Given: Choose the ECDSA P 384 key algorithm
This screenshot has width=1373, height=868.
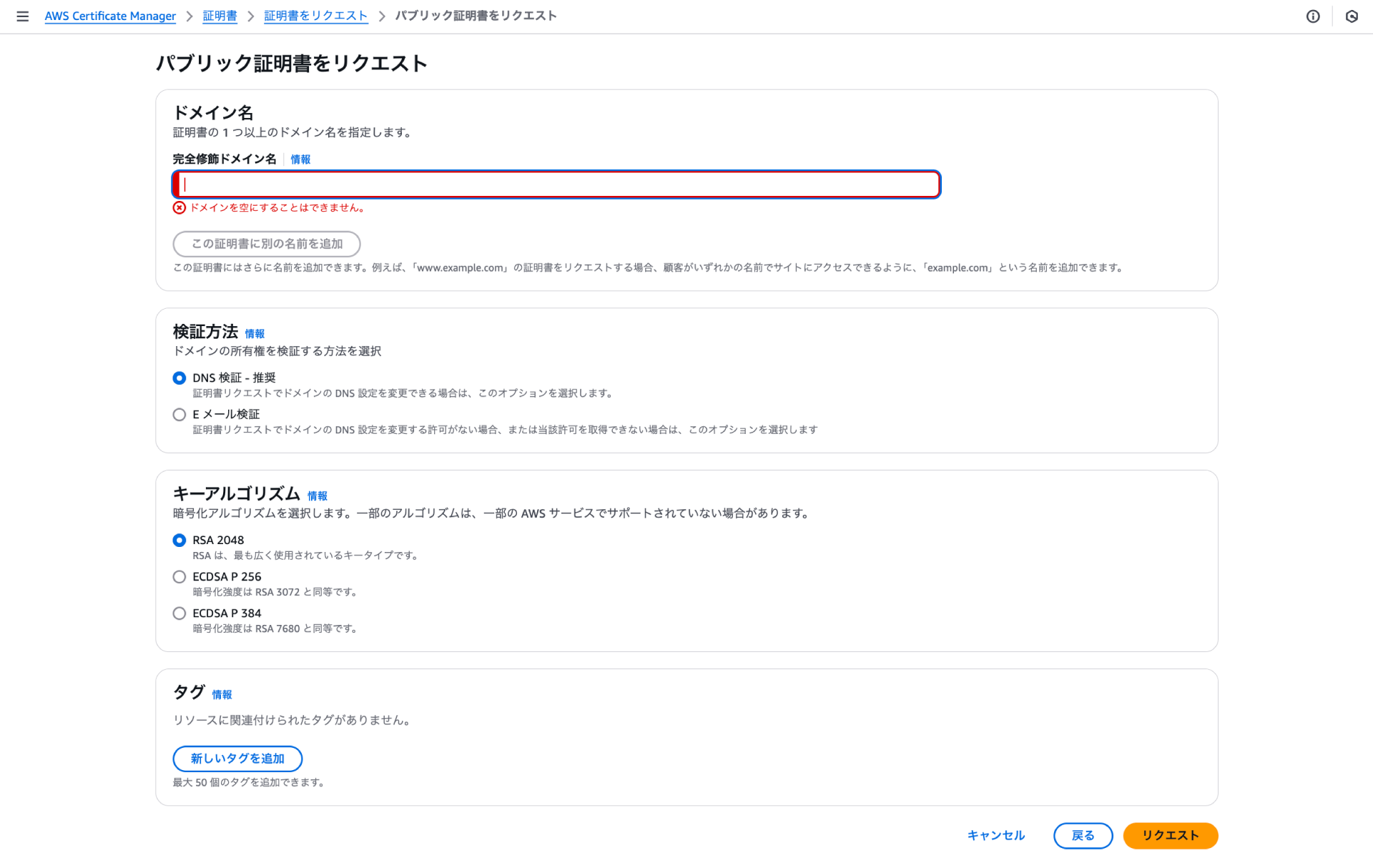Looking at the screenshot, I should [179, 613].
